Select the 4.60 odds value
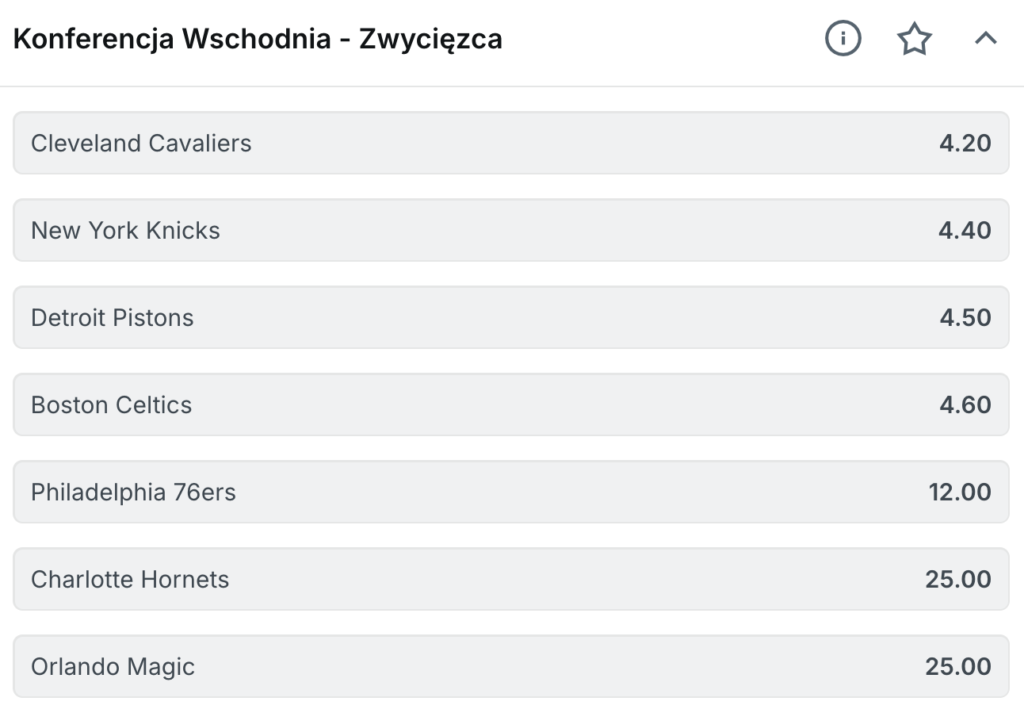Viewport: 1024px width, 709px height. click(x=965, y=405)
